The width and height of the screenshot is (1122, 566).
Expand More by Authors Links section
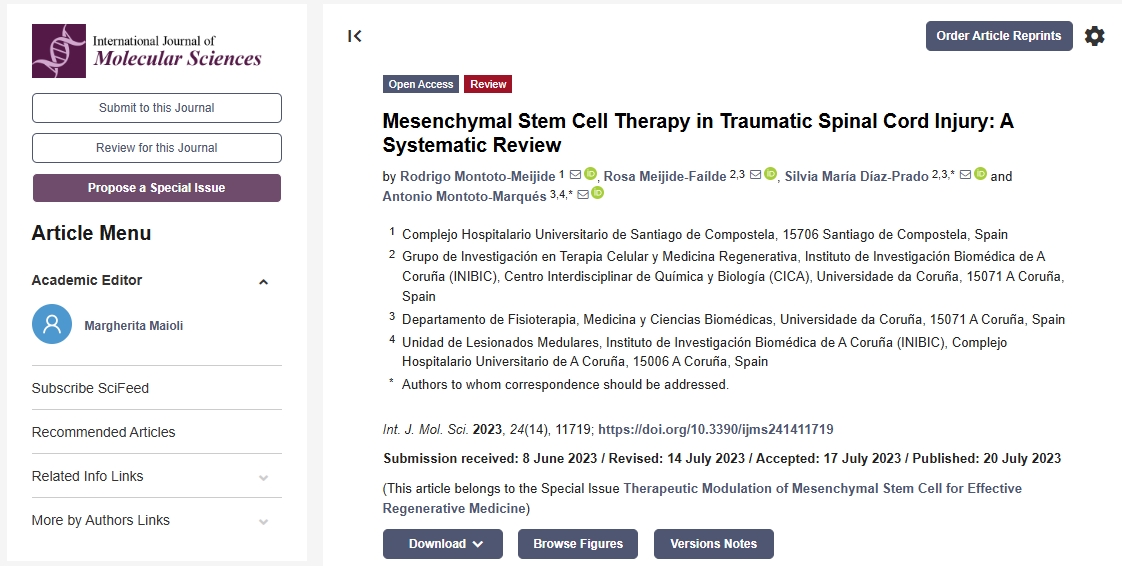coord(263,521)
